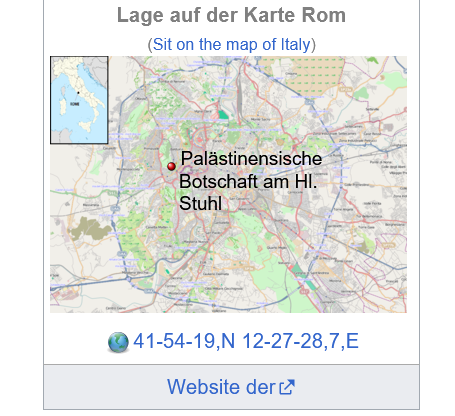The height and width of the screenshot is (416, 455).
Task: Click the gray footer row containing Website link
Action: [x=231, y=387]
